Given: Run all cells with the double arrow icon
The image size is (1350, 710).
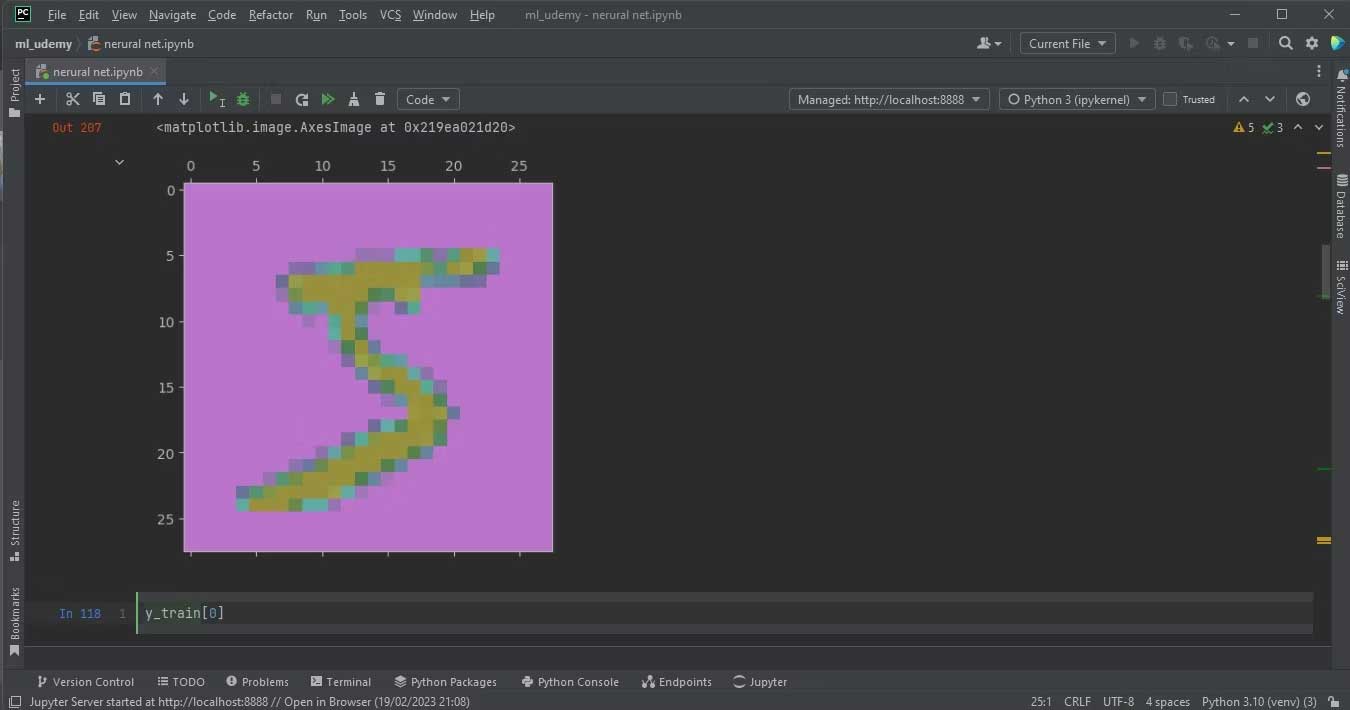Looking at the screenshot, I should click(328, 99).
